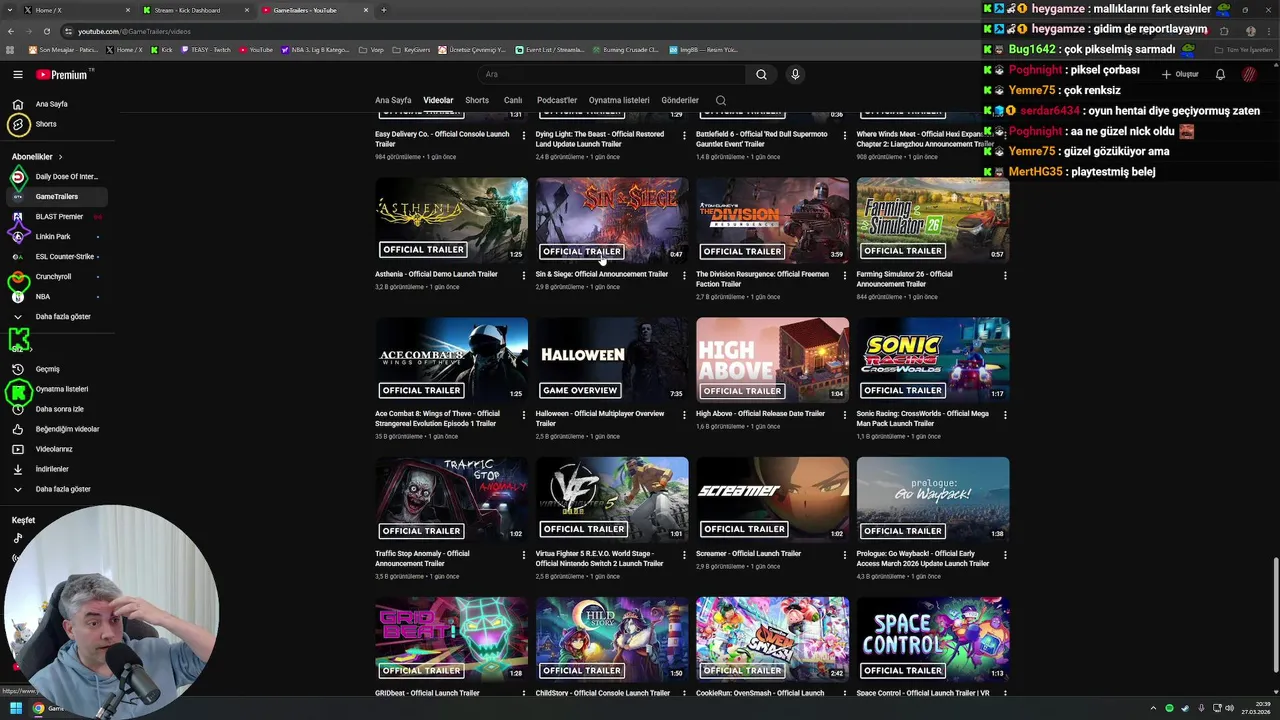Screen dimensions: 1280x720
Task: Open options menu for Asthenia video
Action: [524, 275]
